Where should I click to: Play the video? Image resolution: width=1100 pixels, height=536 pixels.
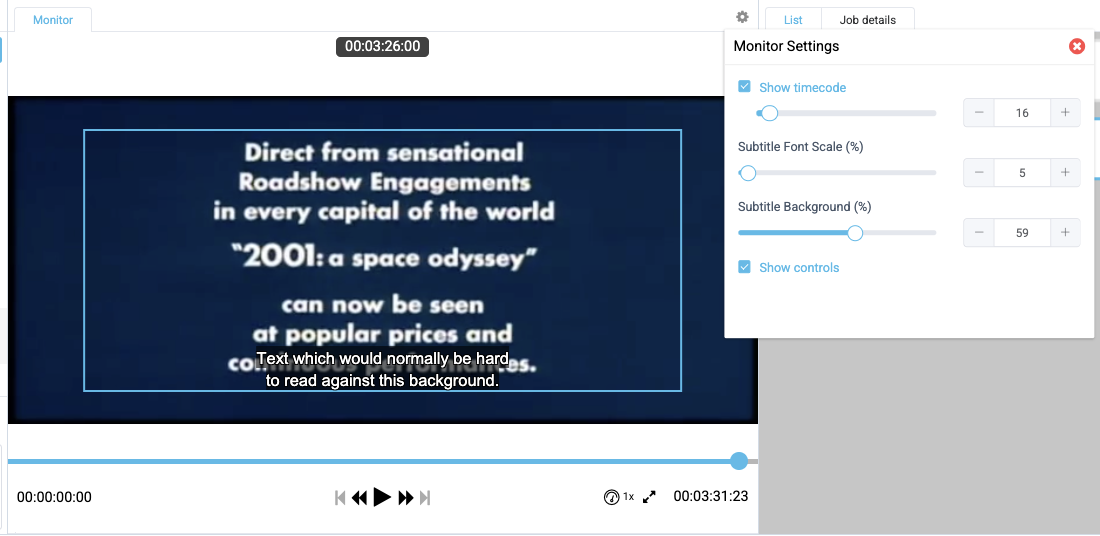point(382,497)
